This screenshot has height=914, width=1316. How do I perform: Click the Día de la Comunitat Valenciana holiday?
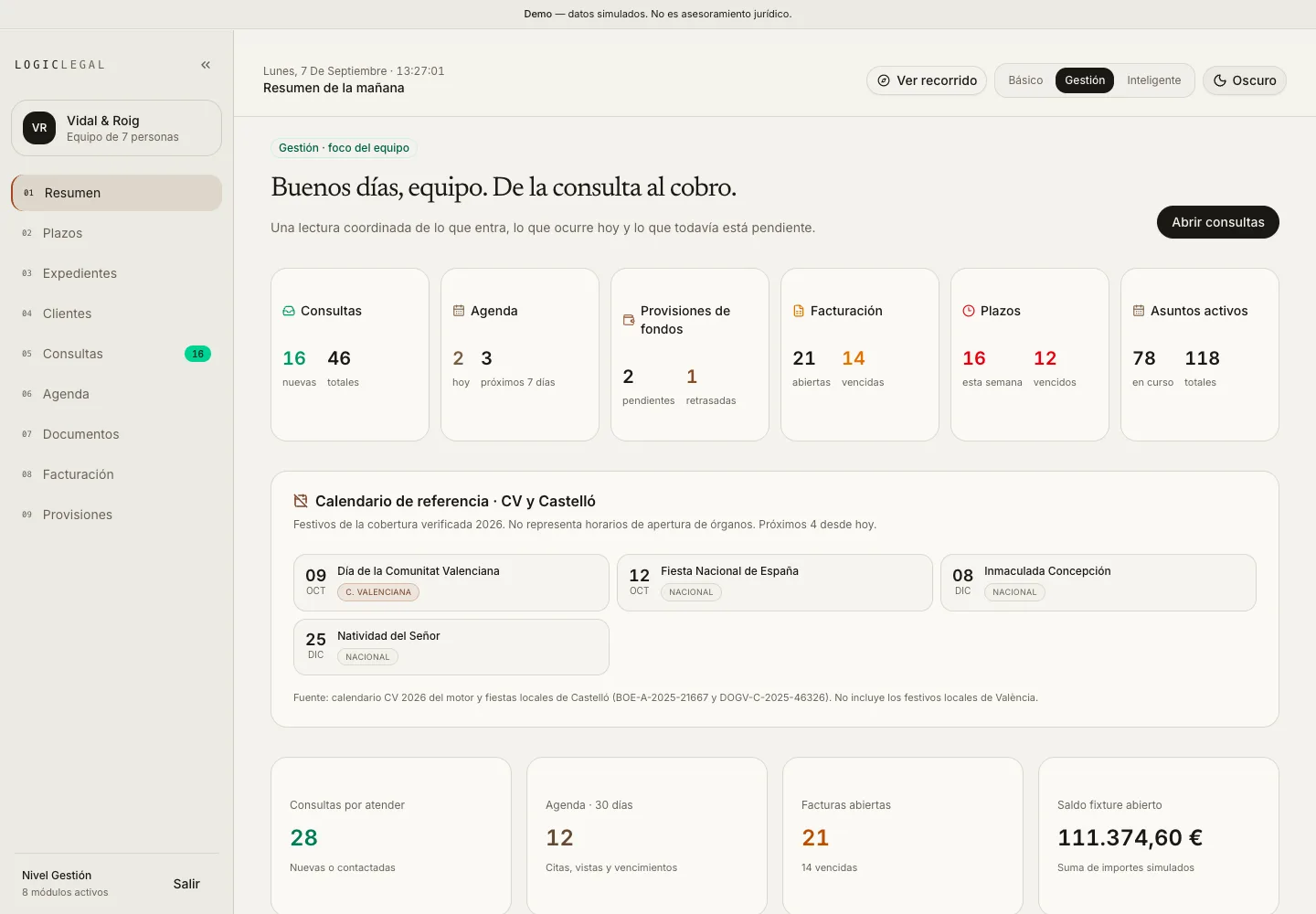pyautogui.click(x=451, y=582)
